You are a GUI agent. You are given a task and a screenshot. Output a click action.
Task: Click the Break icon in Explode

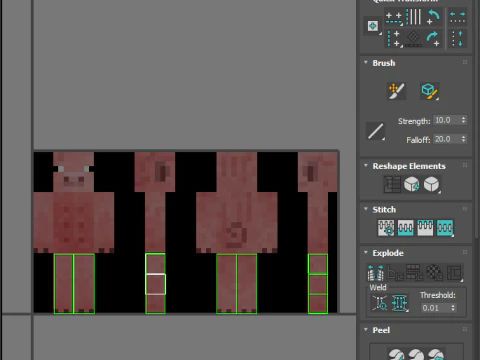click(x=375, y=273)
